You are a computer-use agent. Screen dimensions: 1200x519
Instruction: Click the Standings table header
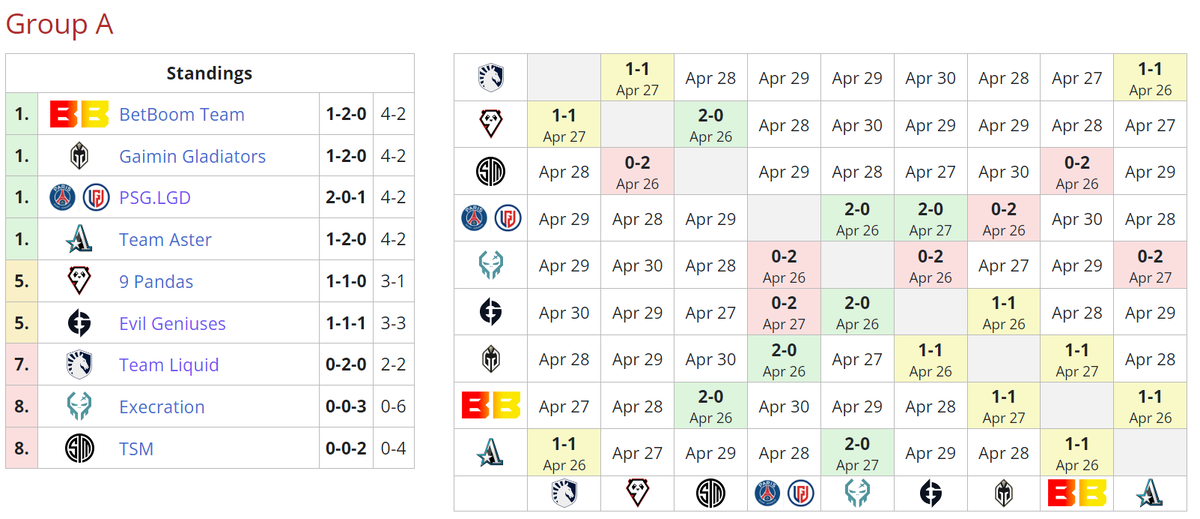pyautogui.click(x=210, y=73)
